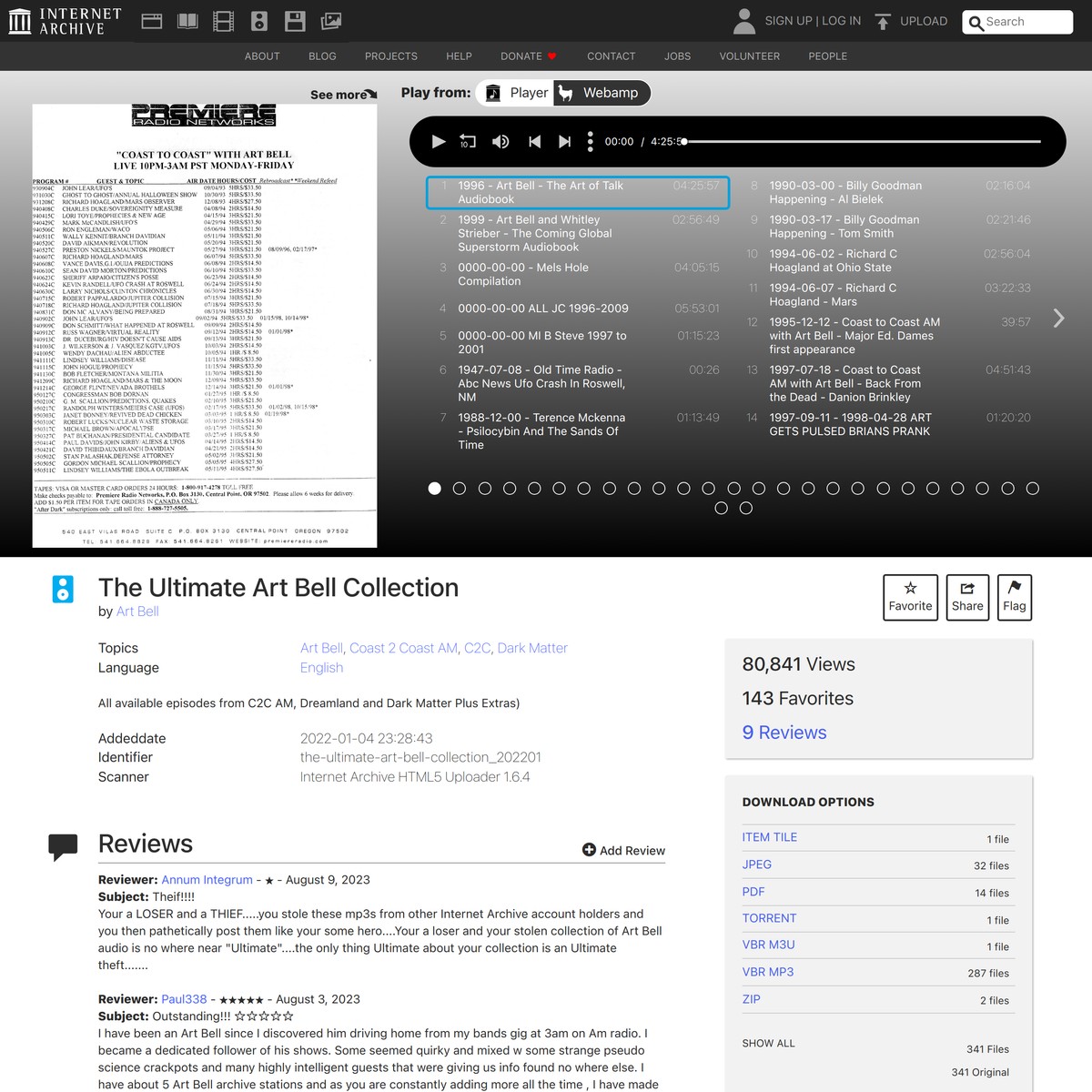Open the VOLUNTEER nav item

[750, 56]
